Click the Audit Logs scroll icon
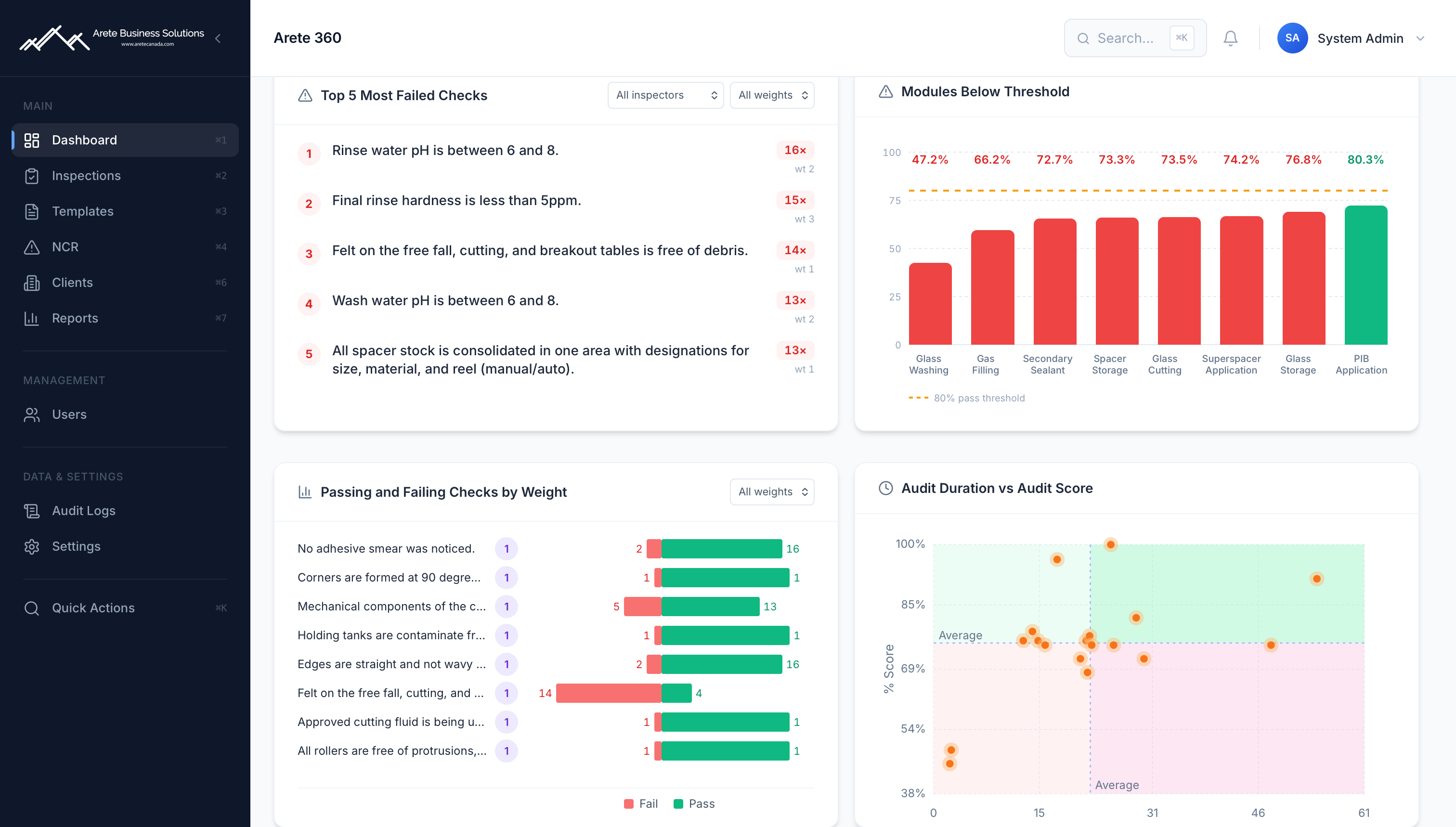1456x827 pixels. click(32, 511)
